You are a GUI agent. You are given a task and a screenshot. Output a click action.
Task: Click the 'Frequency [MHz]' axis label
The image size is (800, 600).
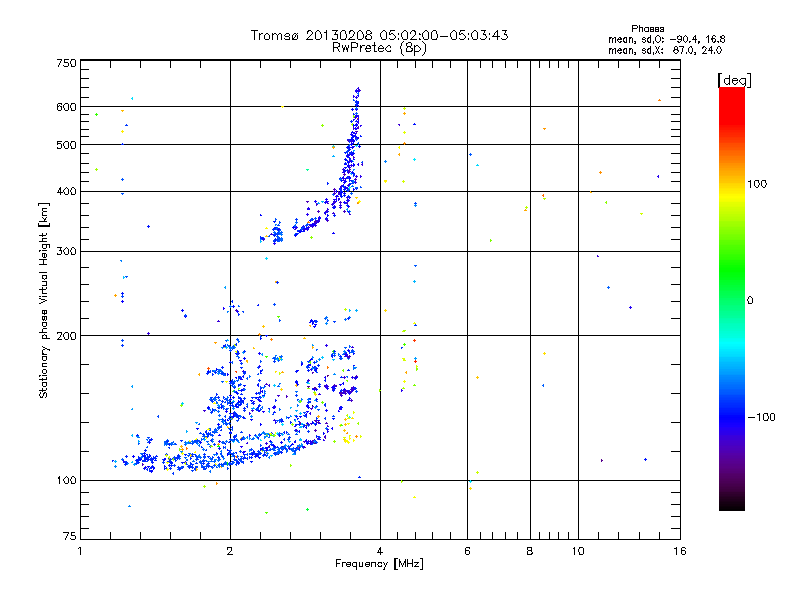click(379, 564)
